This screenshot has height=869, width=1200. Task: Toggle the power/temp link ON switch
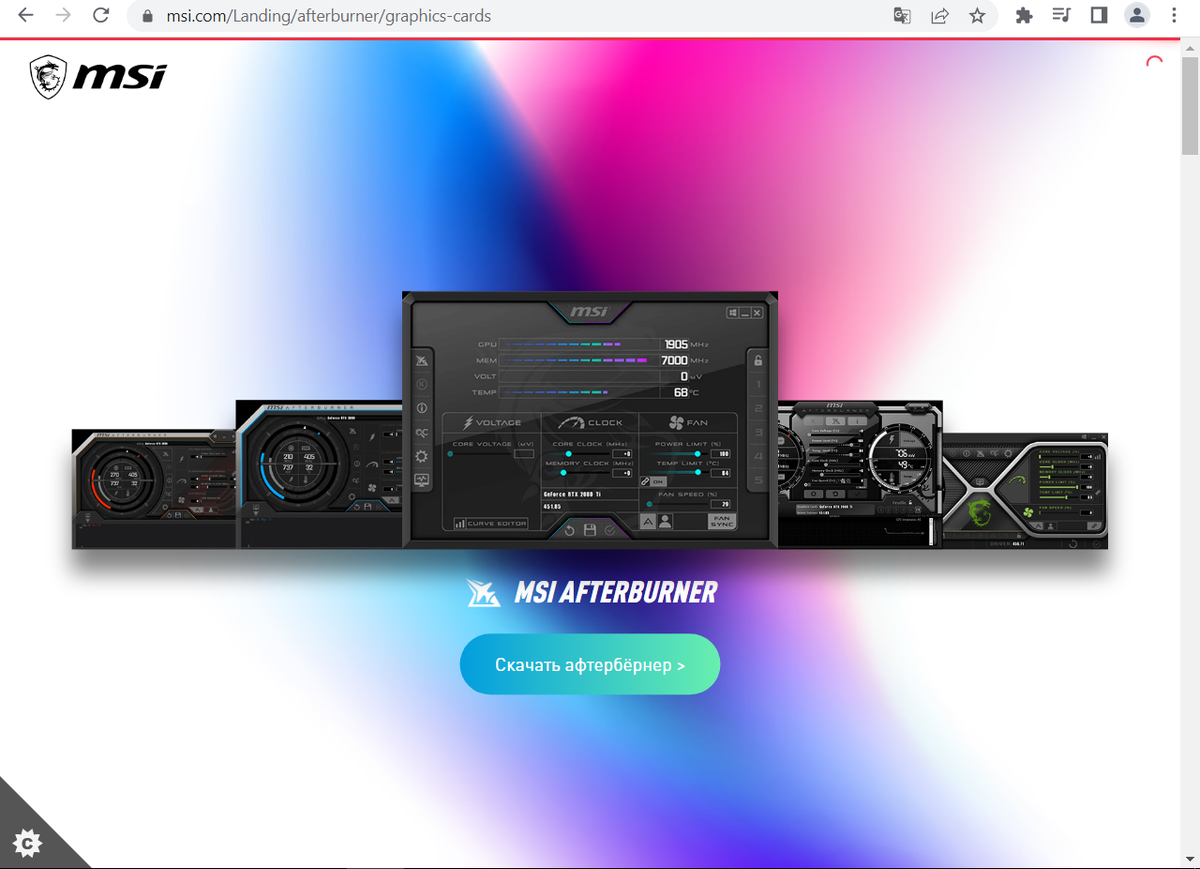[653, 481]
